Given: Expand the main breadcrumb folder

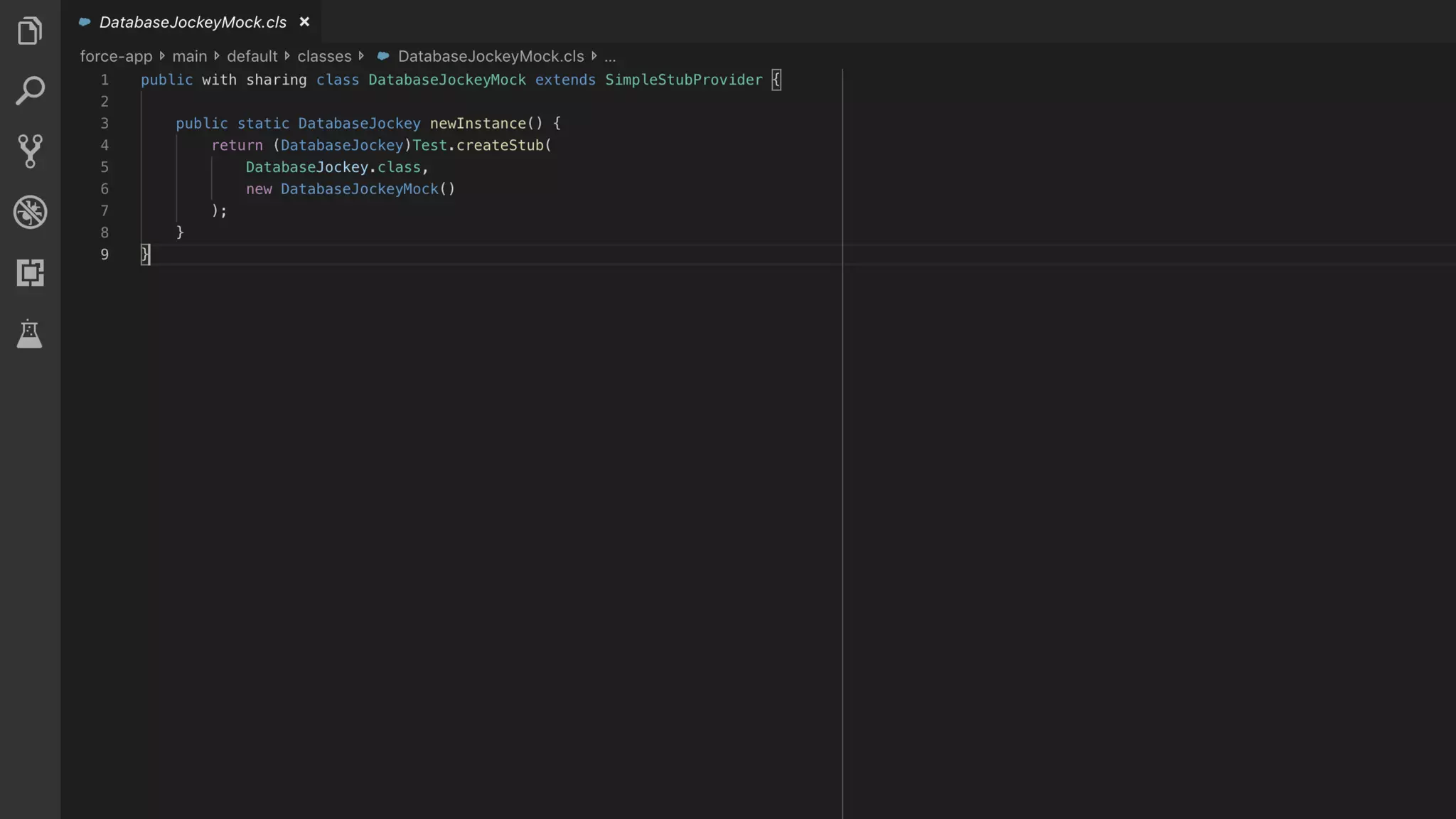Looking at the screenshot, I should pos(189,56).
